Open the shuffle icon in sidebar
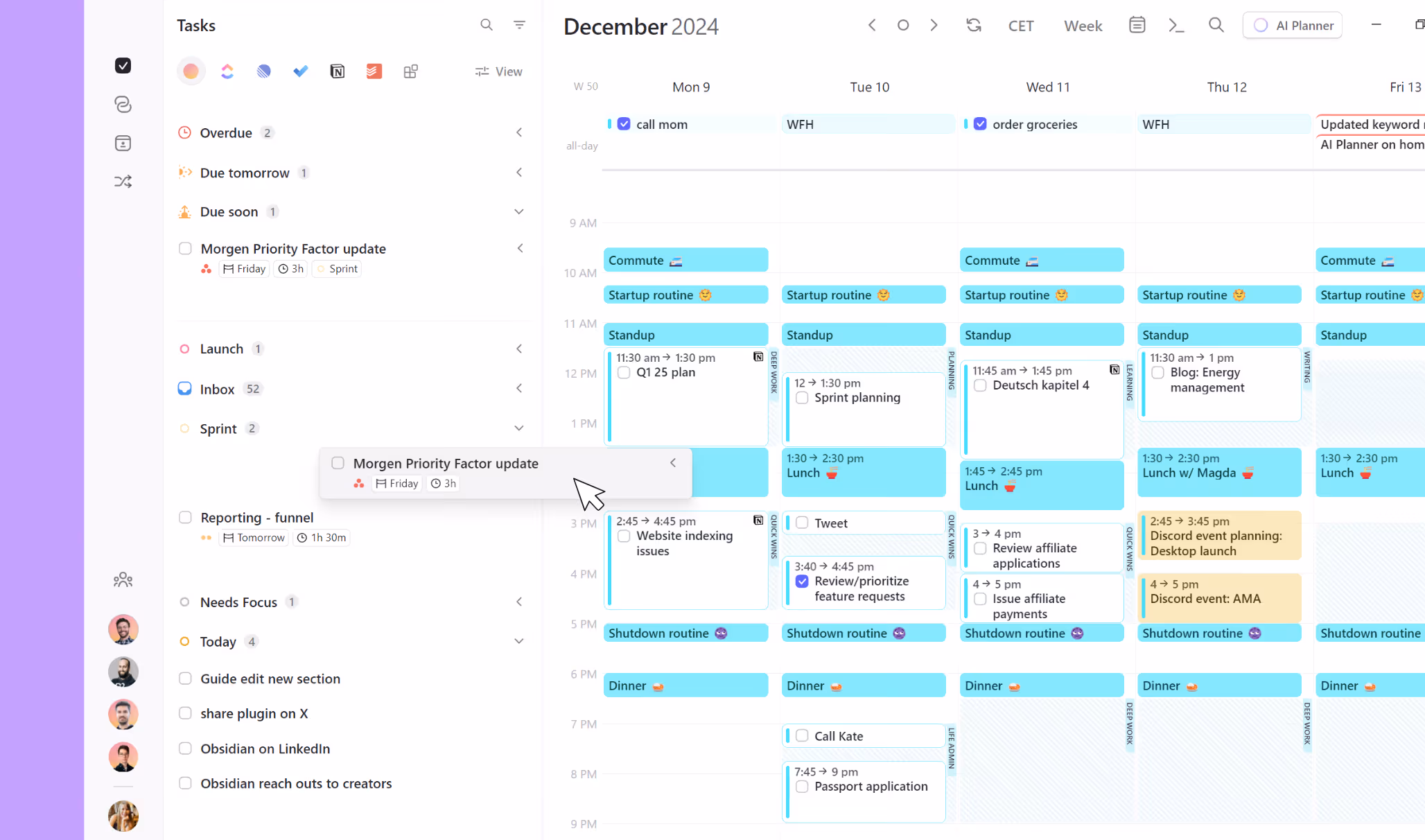 click(x=123, y=182)
